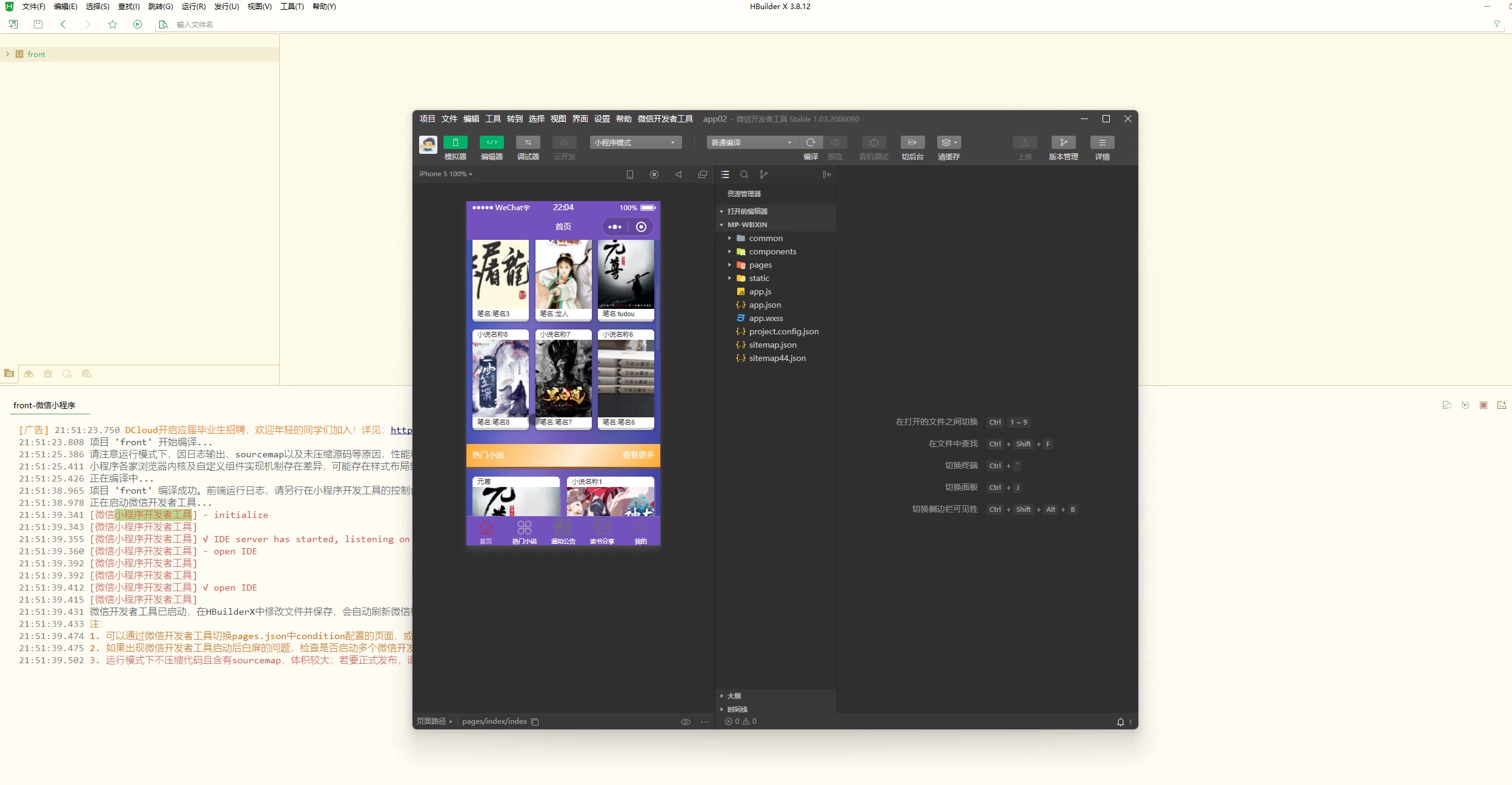Click the three-dots menu in simulator footer
This screenshot has width=1512, height=785.
tap(705, 722)
